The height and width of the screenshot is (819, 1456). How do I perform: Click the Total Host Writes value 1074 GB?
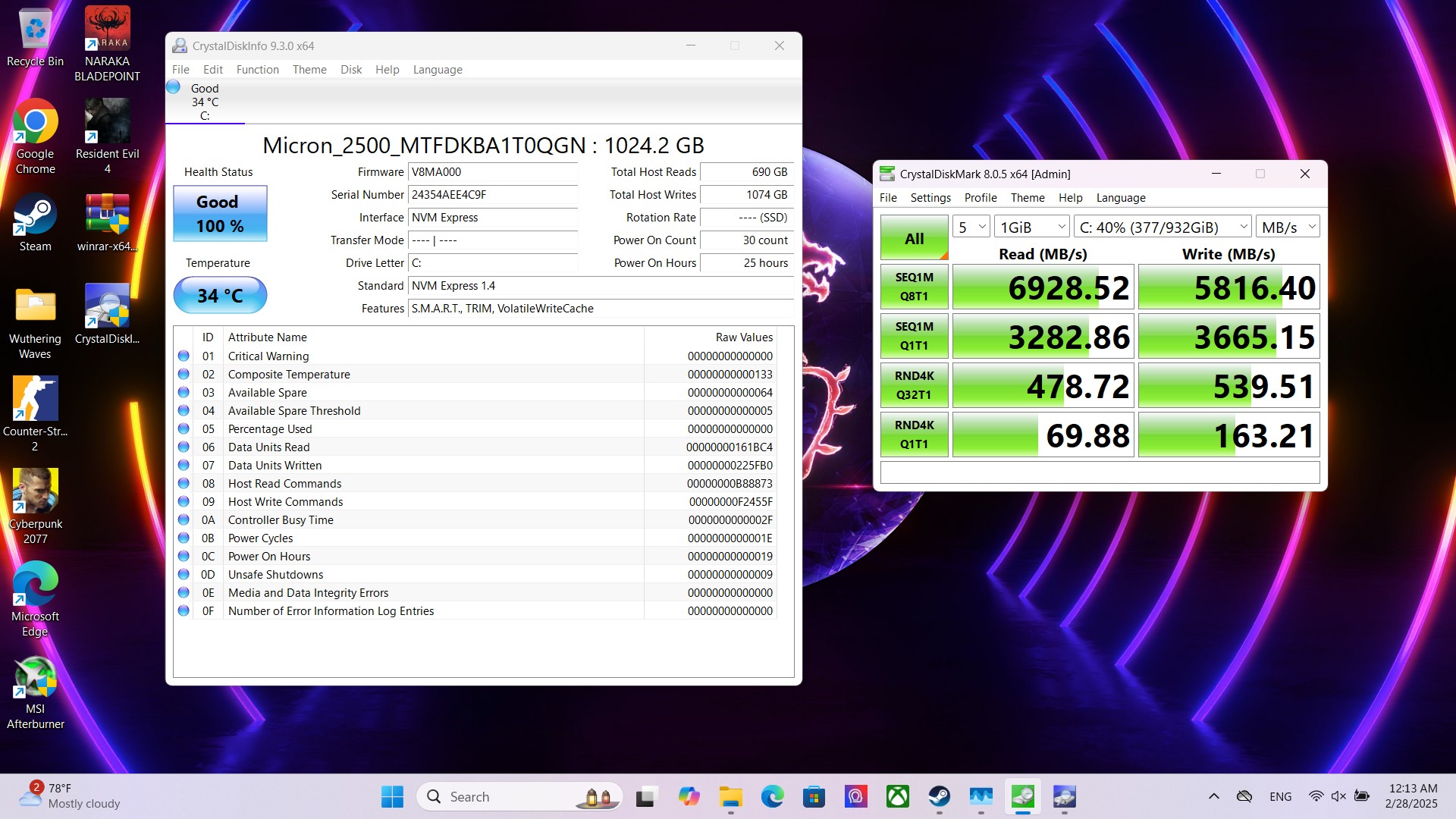[747, 195]
